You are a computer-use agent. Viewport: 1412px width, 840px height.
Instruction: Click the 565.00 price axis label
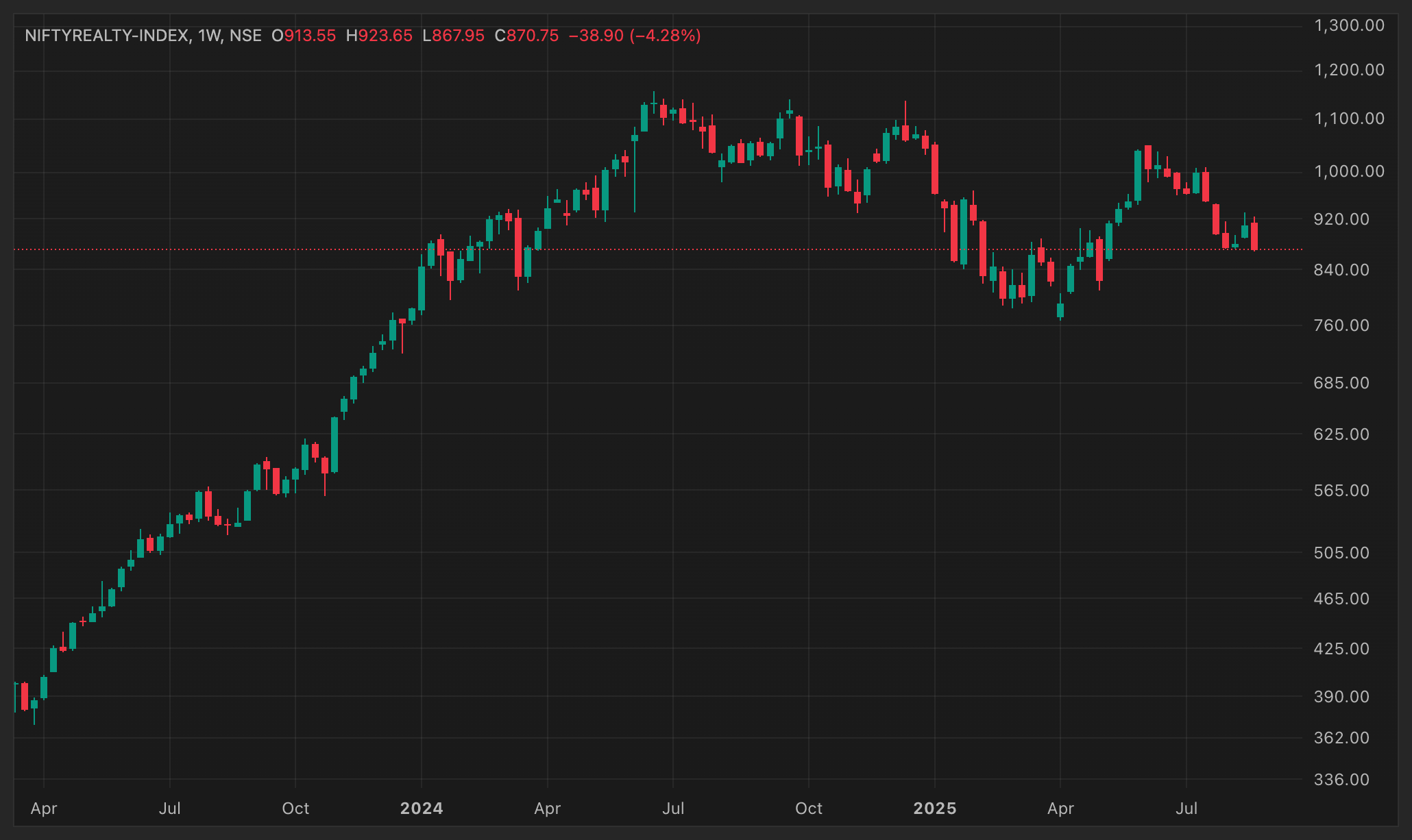pos(1341,491)
